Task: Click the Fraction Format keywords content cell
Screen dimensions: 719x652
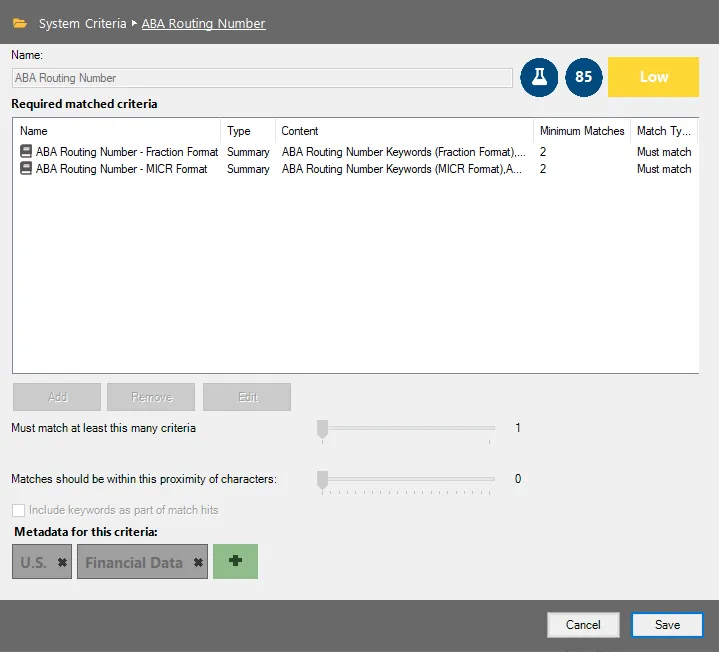Action: click(404, 152)
